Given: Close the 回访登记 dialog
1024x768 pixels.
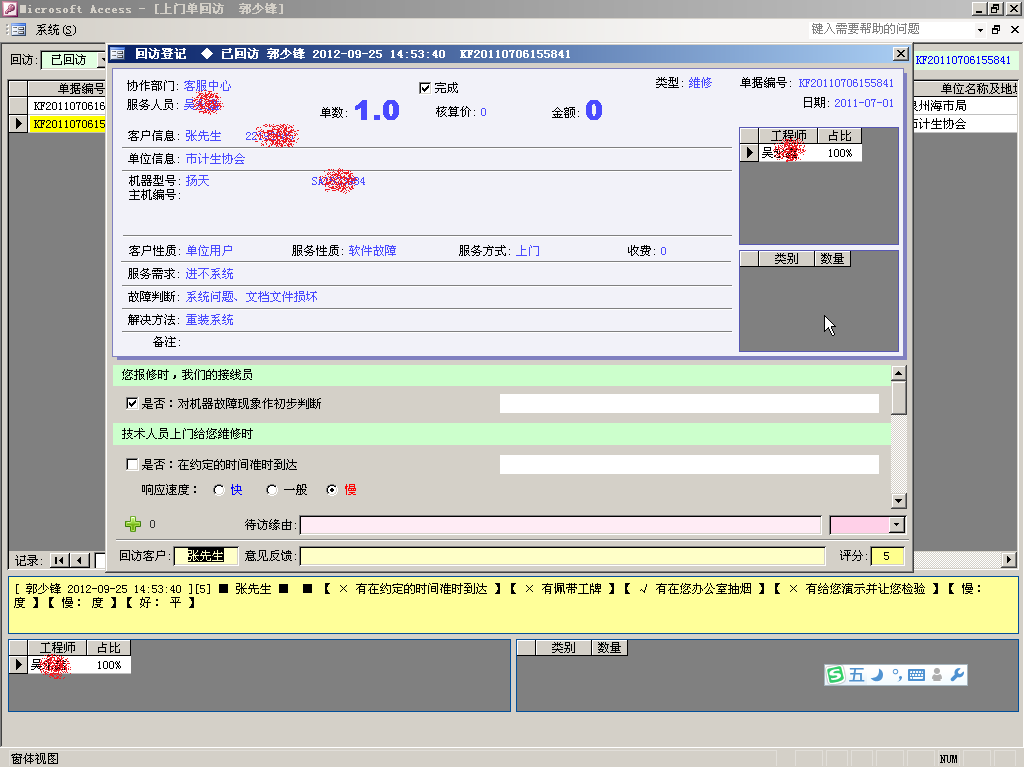Looking at the screenshot, I should [x=900, y=54].
